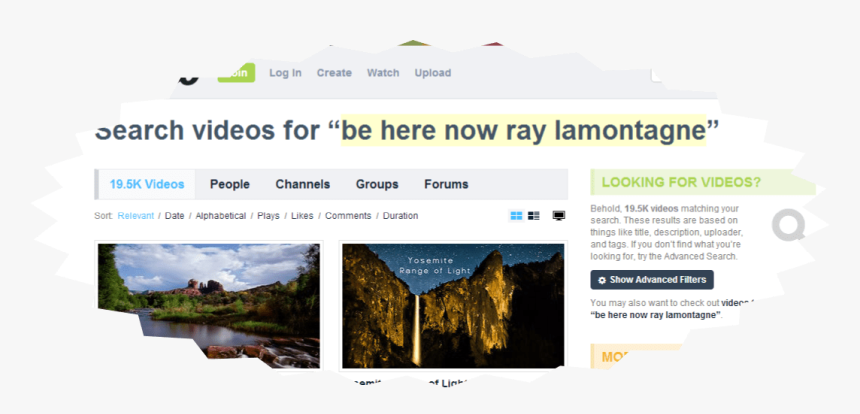Image resolution: width=860 pixels, height=414 pixels.
Task: Switch to the Channels tab
Action: tap(303, 184)
